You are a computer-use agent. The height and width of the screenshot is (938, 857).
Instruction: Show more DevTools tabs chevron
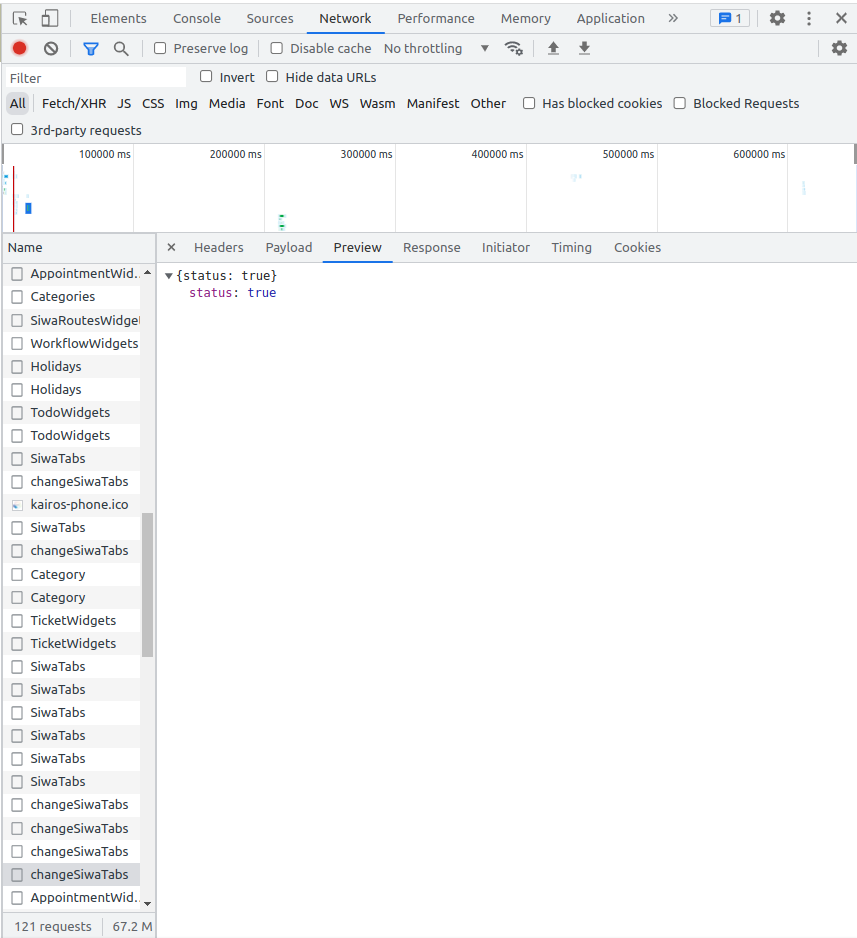(673, 19)
